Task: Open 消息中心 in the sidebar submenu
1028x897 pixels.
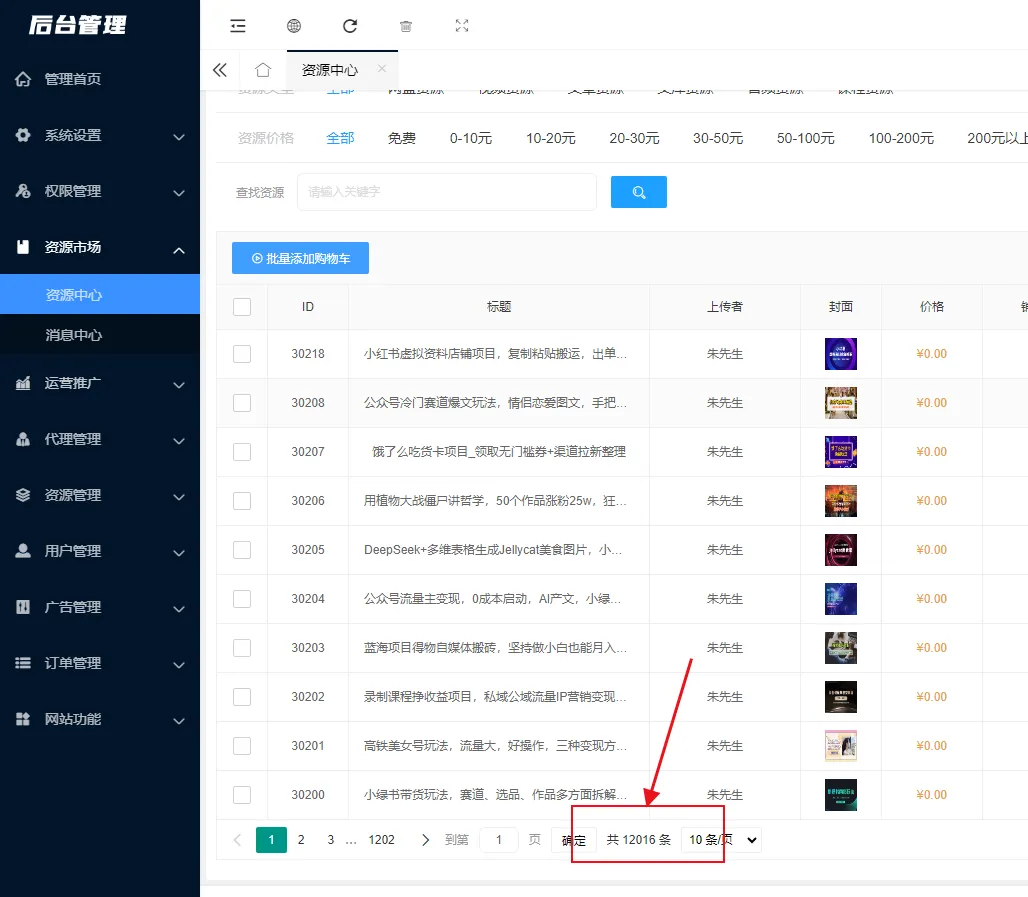Action: (x=100, y=335)
